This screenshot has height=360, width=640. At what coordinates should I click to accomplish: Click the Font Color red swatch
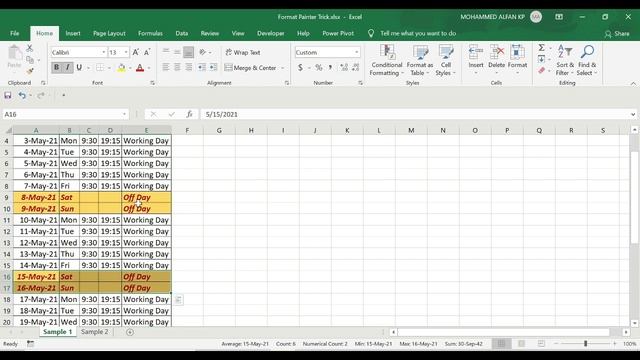[x=140, y=68]
